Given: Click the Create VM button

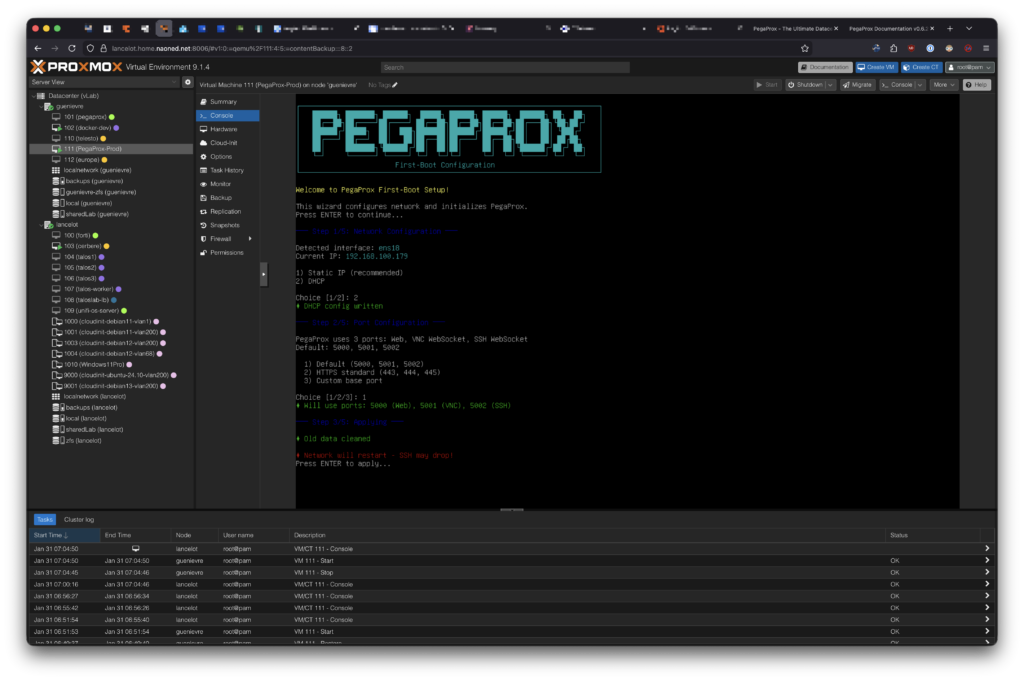Looking at the screenshot, I should (876, 67).
